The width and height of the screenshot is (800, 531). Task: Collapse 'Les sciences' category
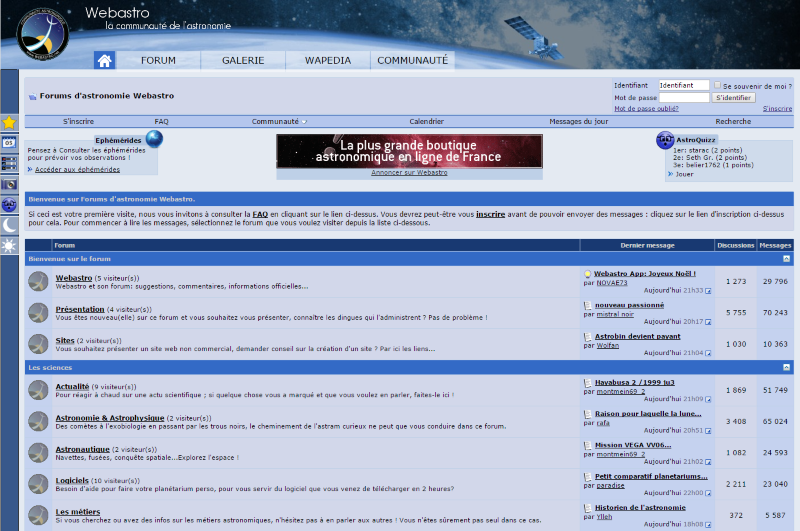(786, 367)
